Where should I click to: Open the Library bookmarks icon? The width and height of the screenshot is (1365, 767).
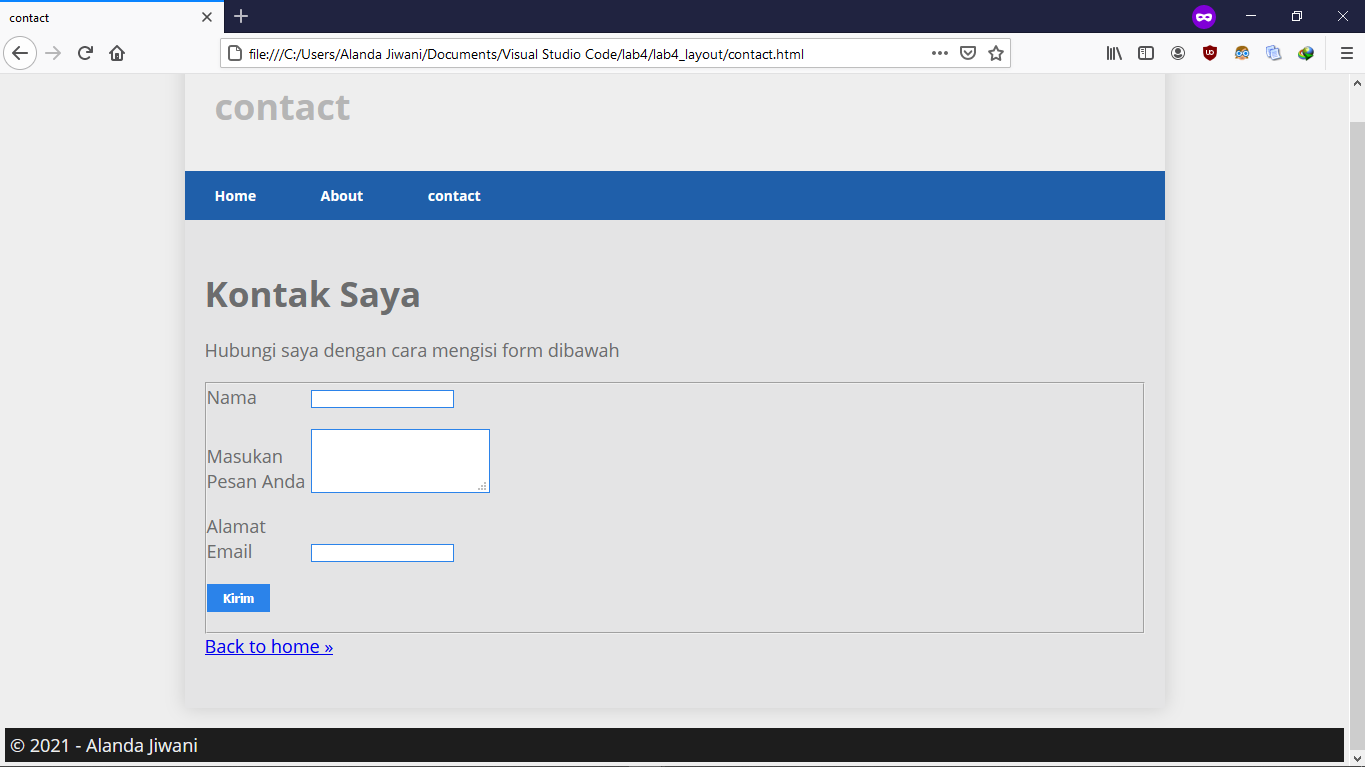(1114, 53)
